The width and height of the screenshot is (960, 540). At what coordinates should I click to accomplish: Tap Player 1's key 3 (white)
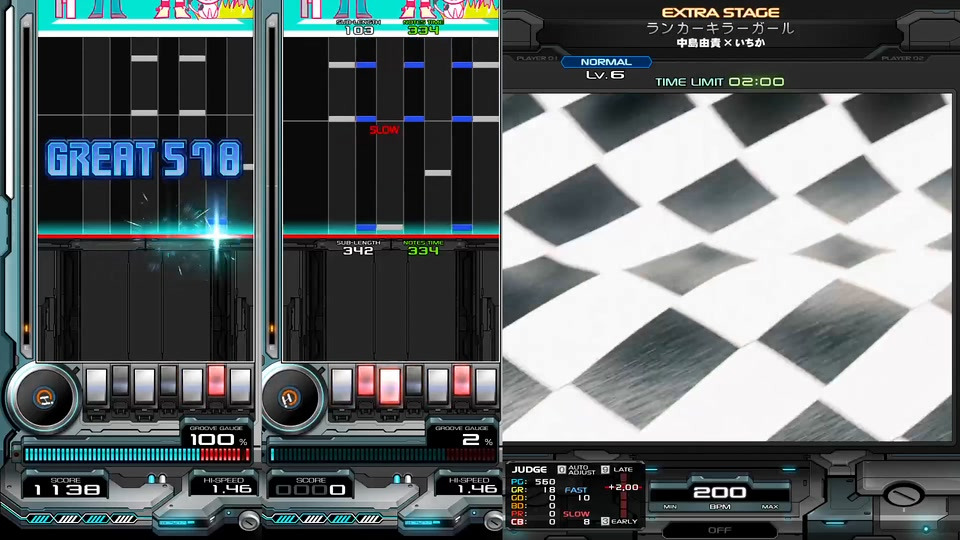144,385
